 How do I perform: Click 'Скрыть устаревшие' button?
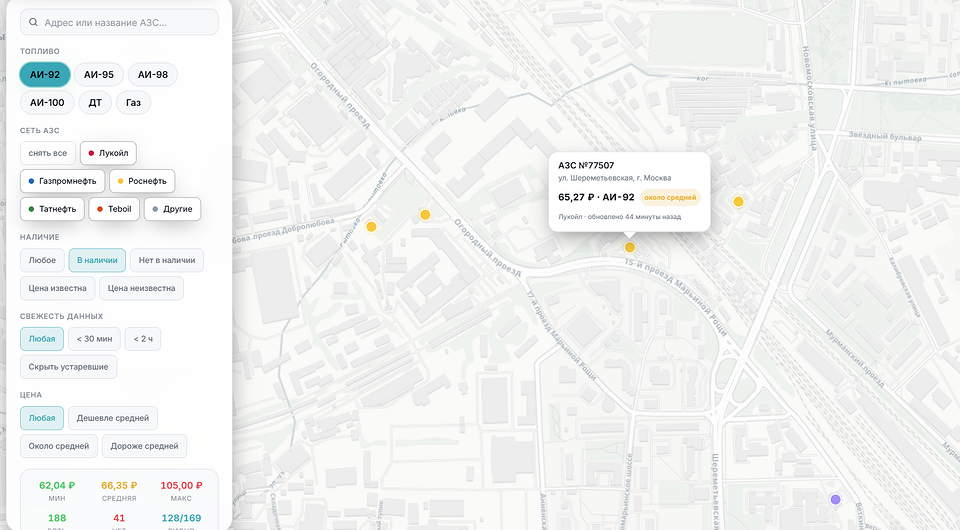coord(69,367)
